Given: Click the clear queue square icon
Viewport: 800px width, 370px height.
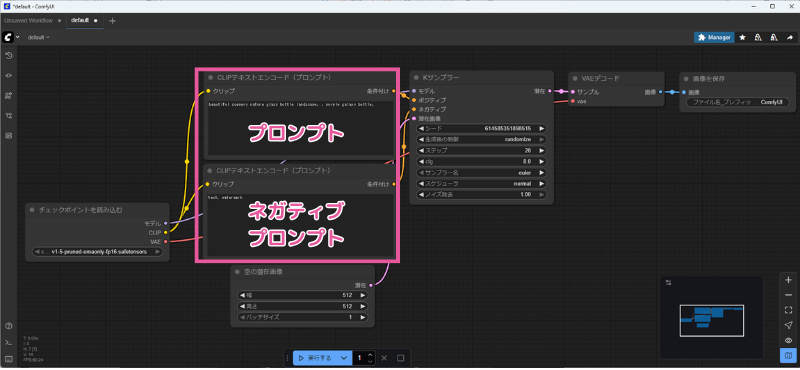Looking at the screenshot, I should point(401,358).
